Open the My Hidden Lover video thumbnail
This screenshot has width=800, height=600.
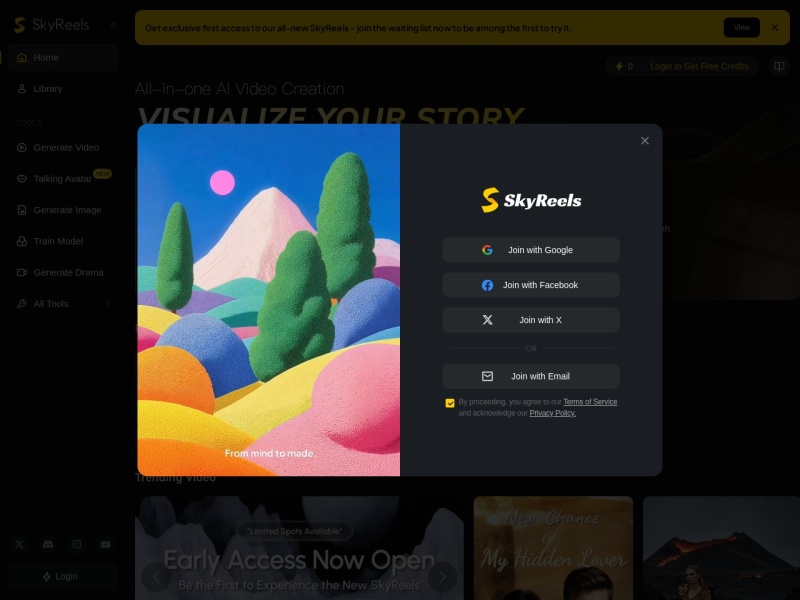click(553, 548)
